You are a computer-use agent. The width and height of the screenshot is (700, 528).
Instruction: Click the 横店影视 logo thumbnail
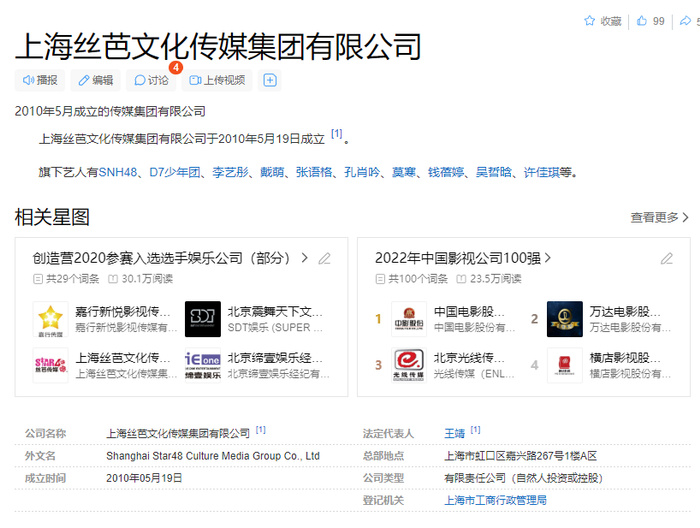coord(565,366)
